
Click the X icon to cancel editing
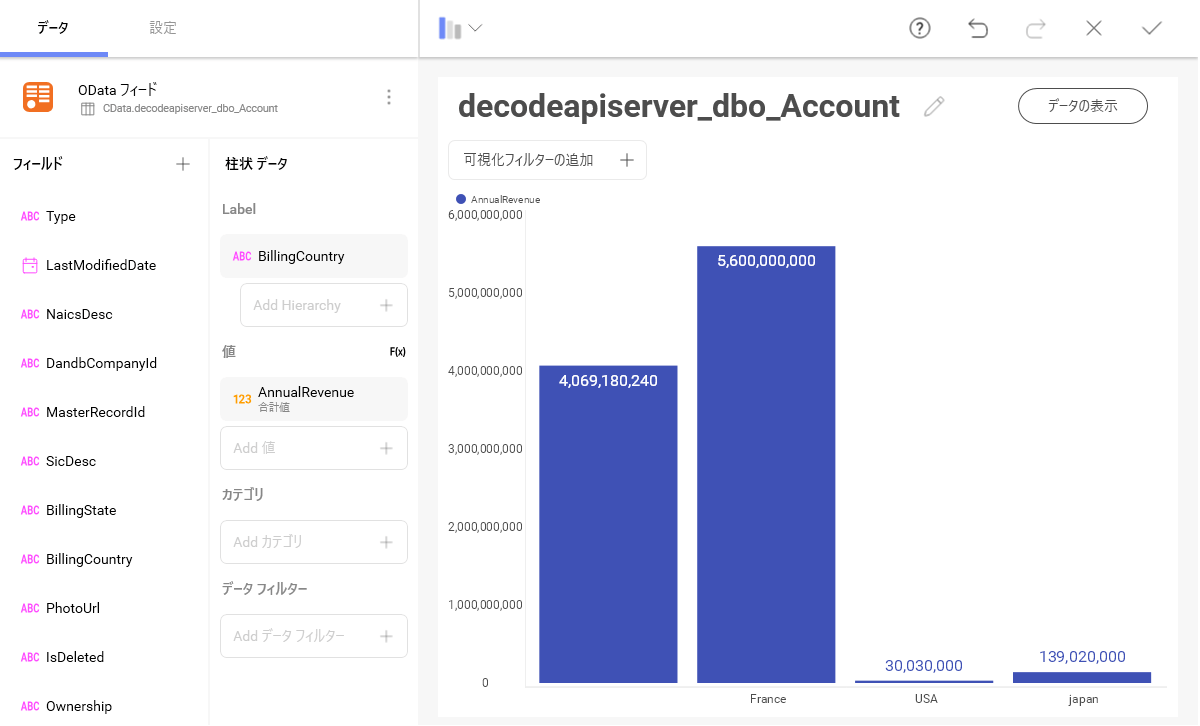coord(1093,29)
